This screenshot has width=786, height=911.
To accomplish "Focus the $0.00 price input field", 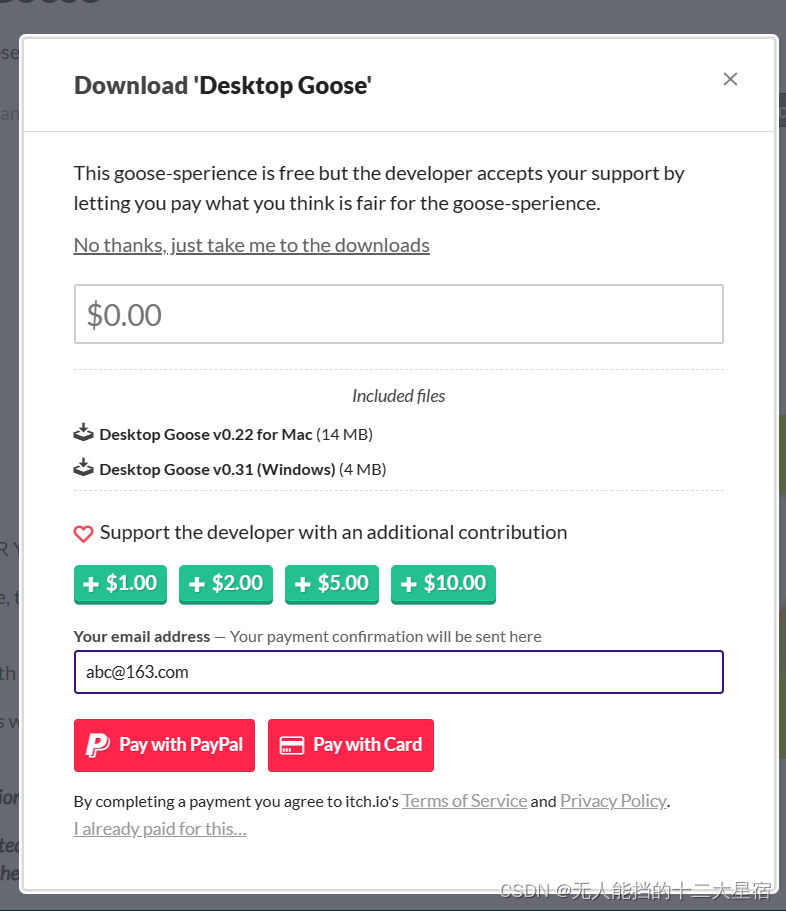I will pyautogui.click(x=399, y=314).
